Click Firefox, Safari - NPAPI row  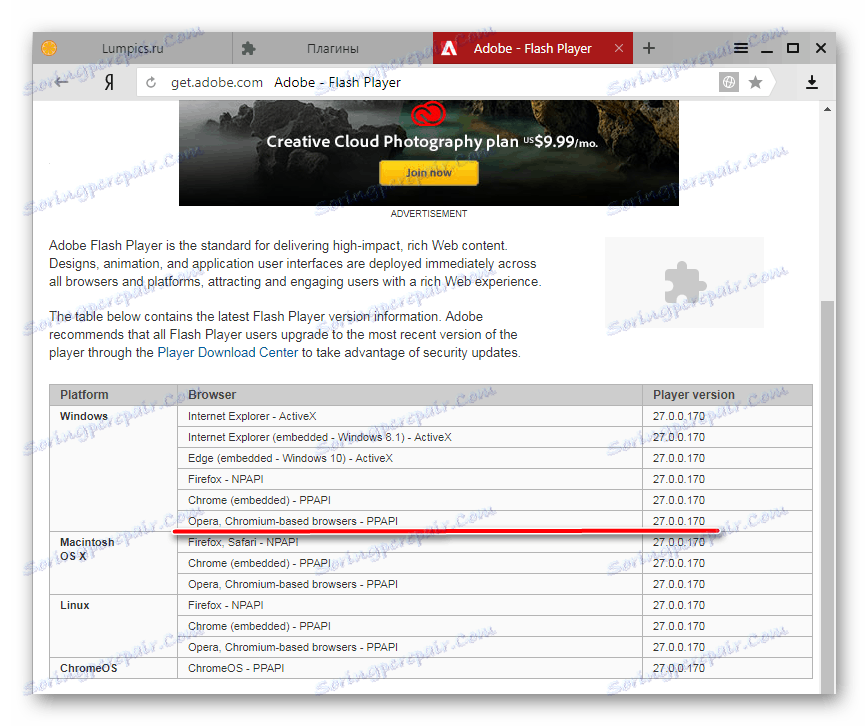(x=410, y=542)
